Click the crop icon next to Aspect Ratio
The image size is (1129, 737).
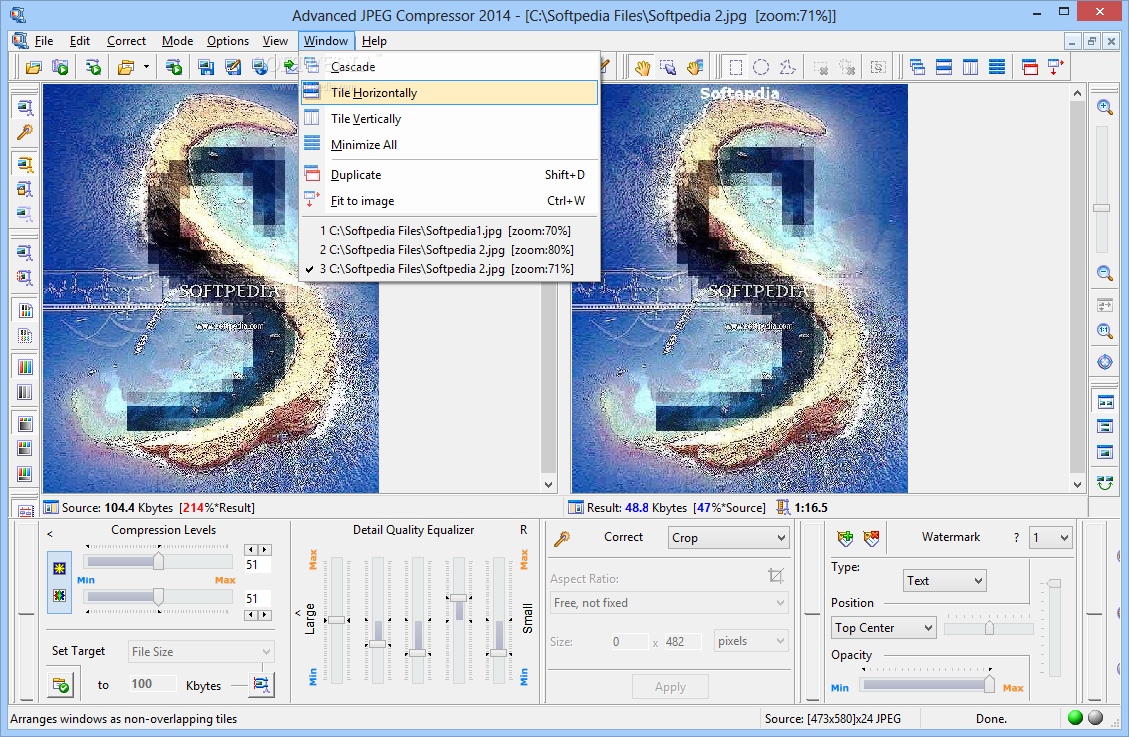775,576
